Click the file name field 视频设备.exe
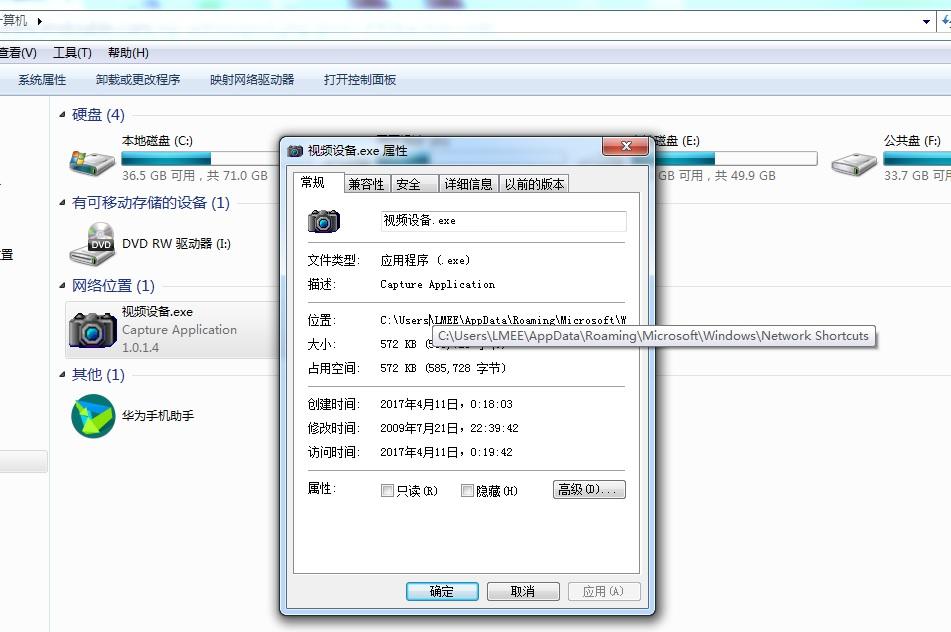Screen dimensions: 951x632 point(503,221)
